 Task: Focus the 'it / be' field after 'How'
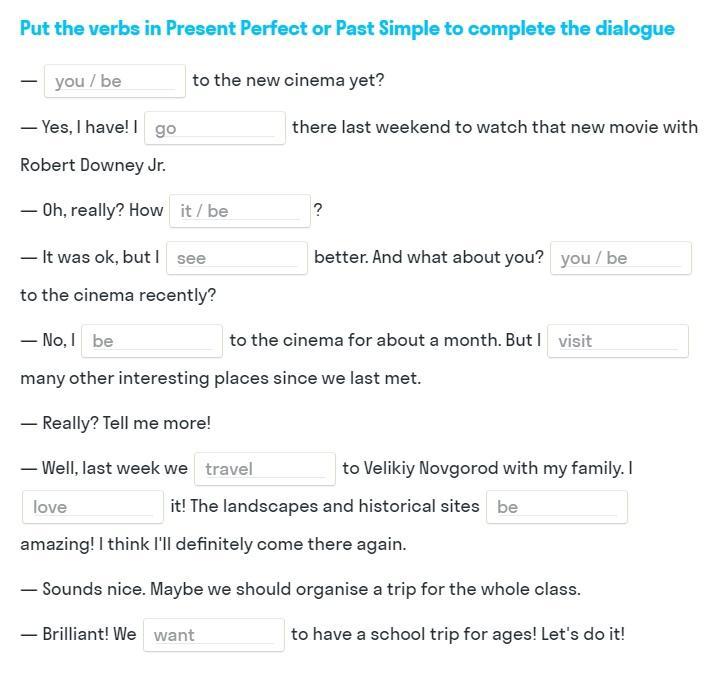(240, 211)
